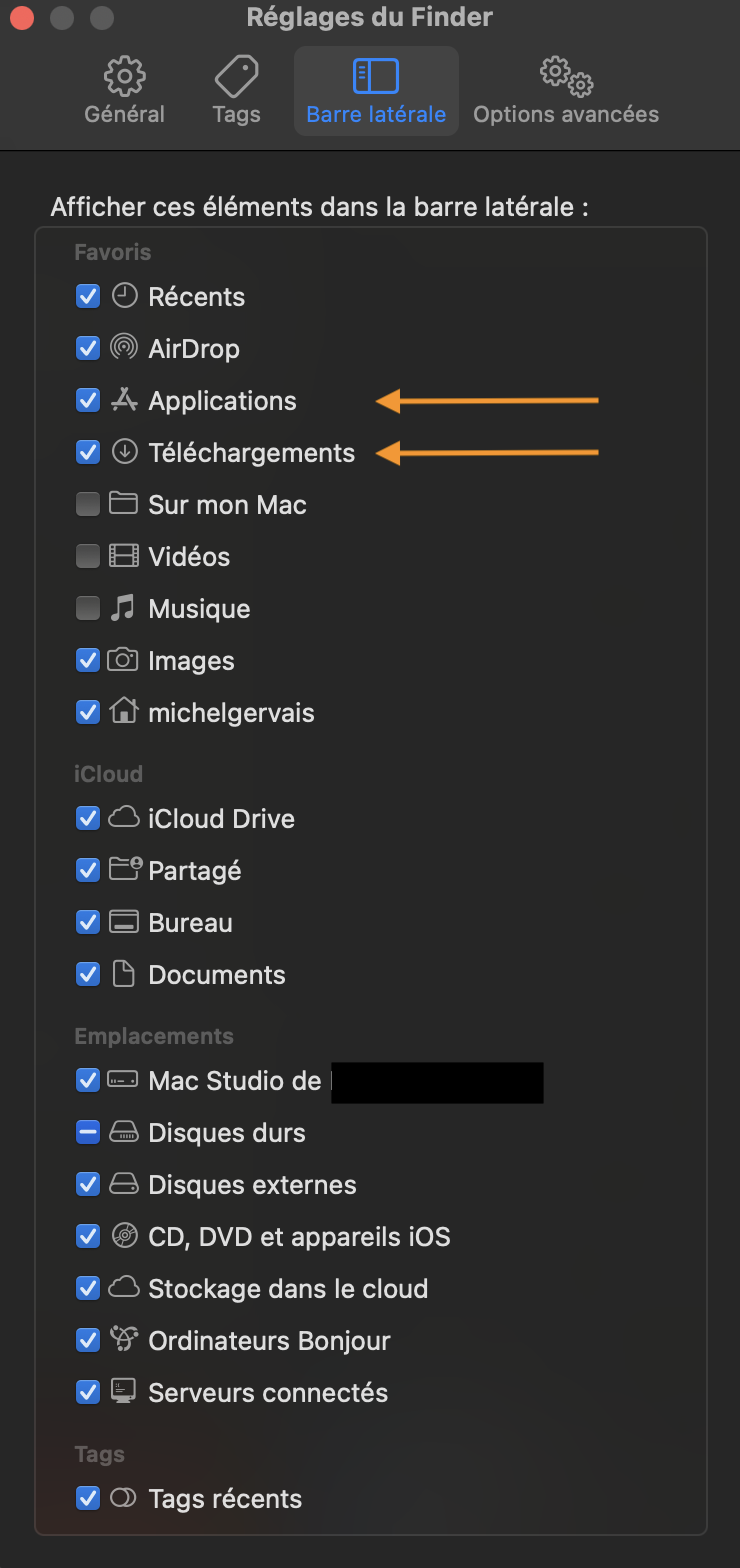Open the Tags tab

pos(236,91)
